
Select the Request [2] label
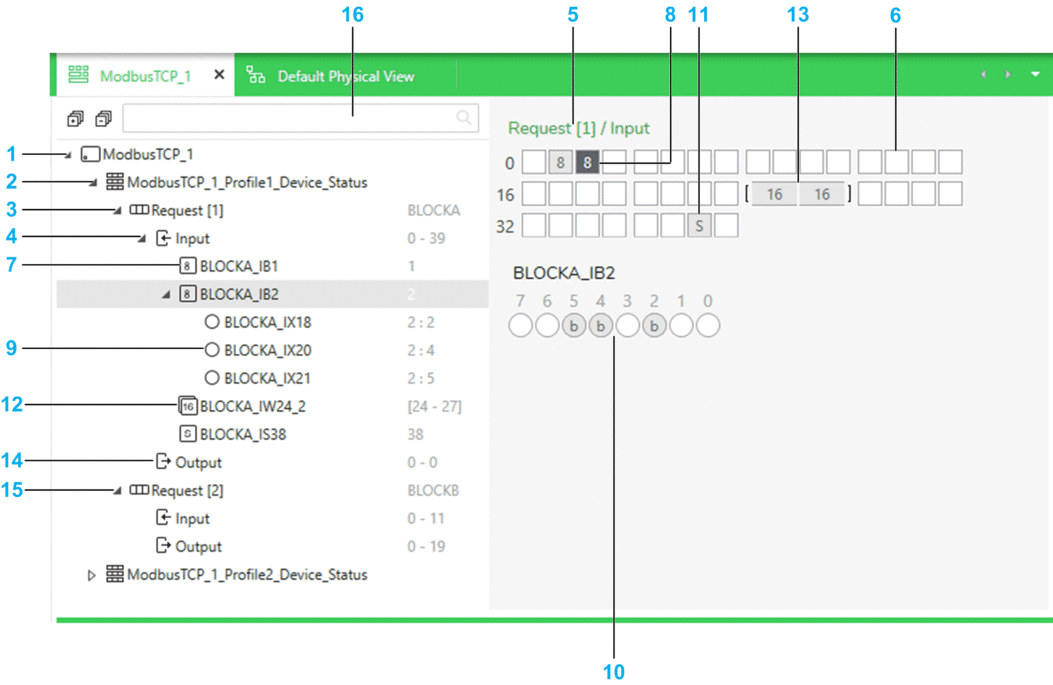(187, 491)
